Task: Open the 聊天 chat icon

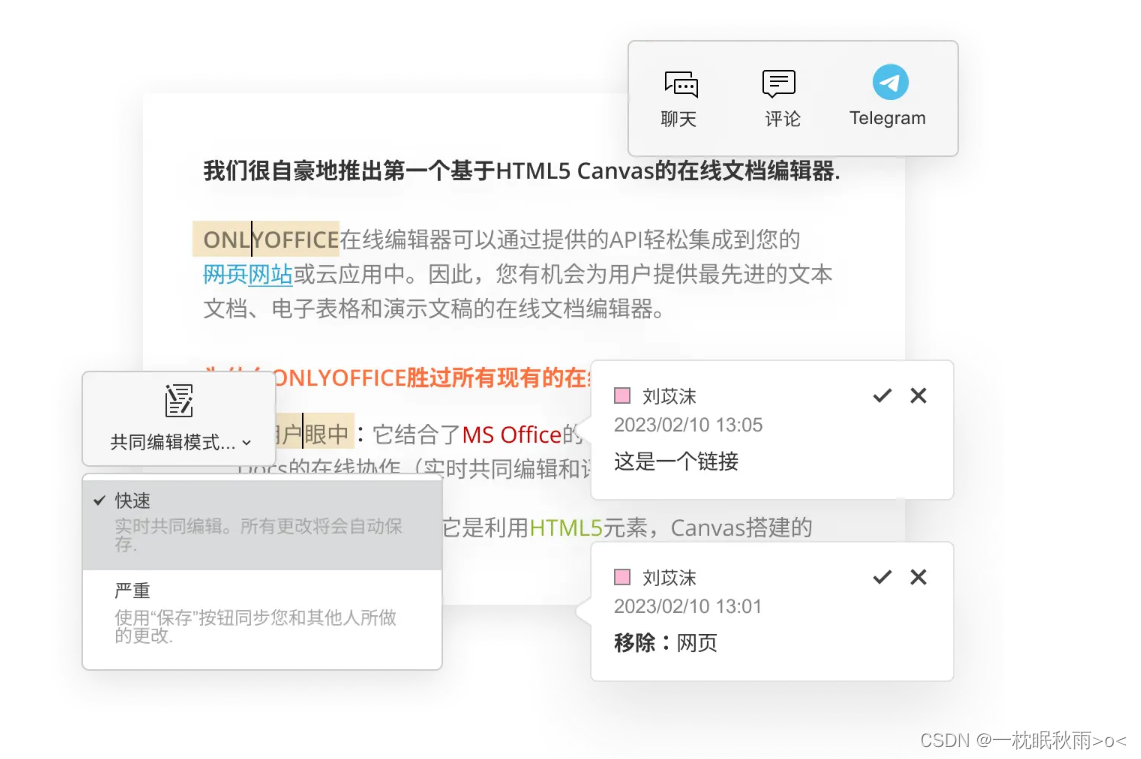Action: (x=680, y=84)
